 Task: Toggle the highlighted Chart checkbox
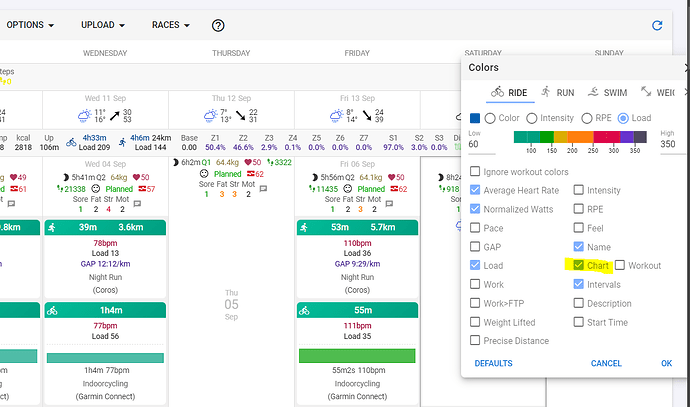click(579, 265)
